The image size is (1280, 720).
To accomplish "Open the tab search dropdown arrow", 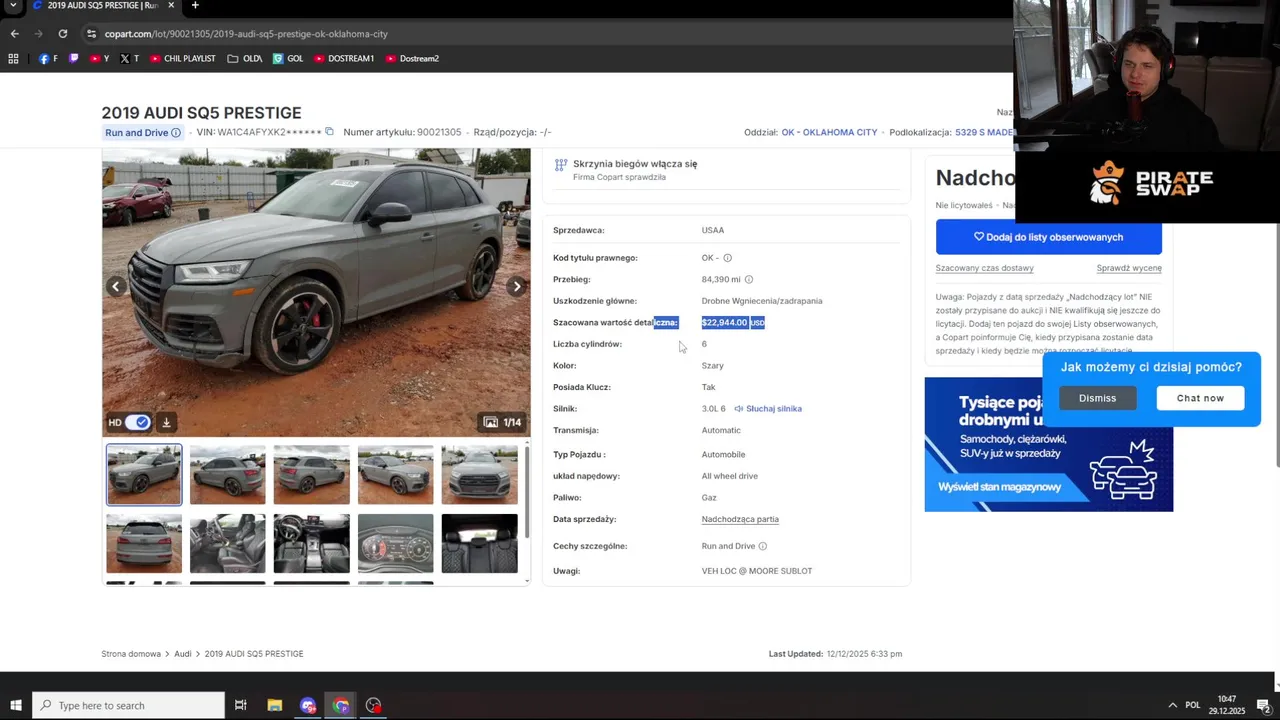I will pyautogui.click(x=14, y=5).
